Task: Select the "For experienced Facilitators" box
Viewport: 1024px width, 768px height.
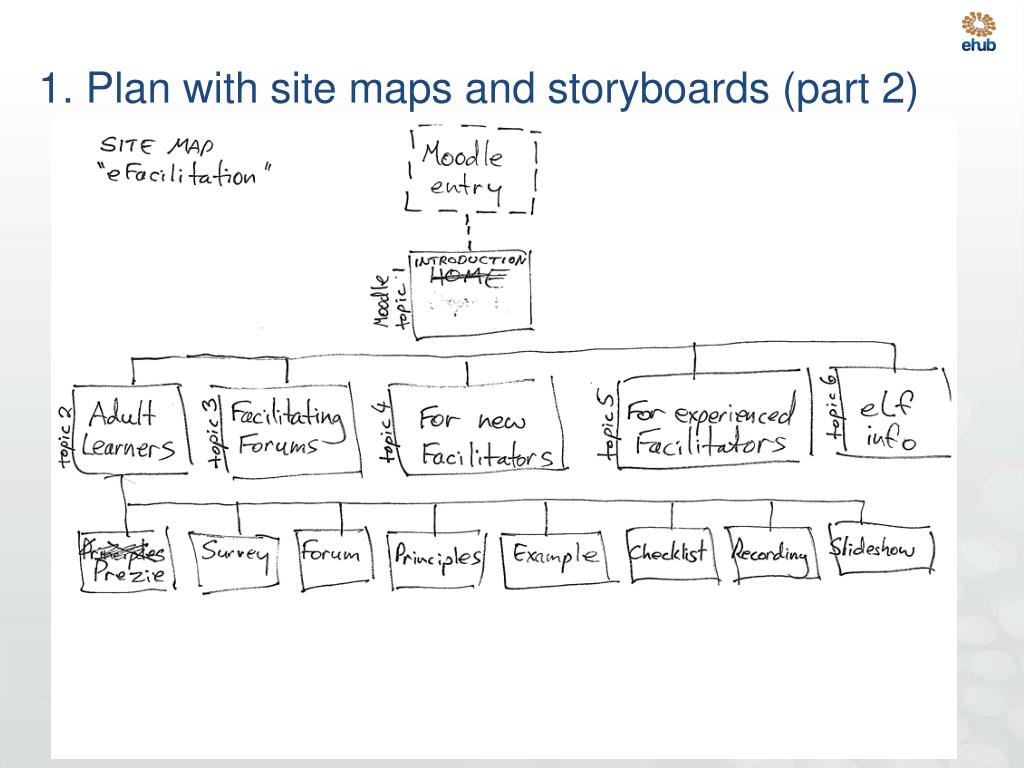Action: [x=713, y=419]
